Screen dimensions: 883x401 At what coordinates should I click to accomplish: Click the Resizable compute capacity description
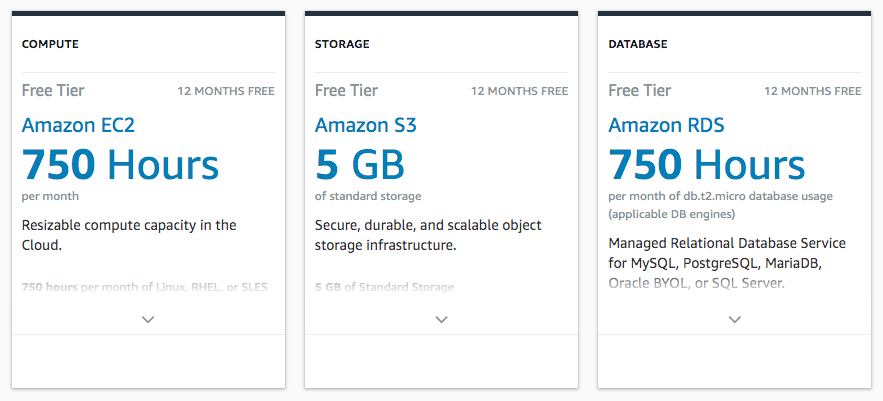(129, 235)
